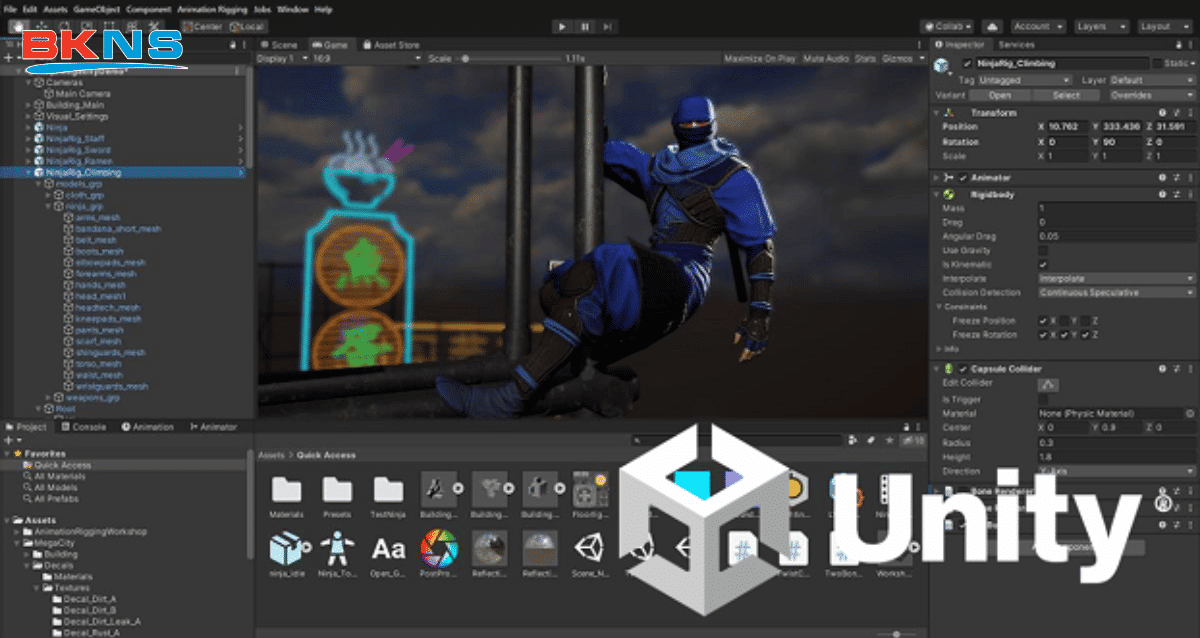1200x638 pixels.
Task: Click the Edit Collider button icon
Action: [x=1049, y=385]
